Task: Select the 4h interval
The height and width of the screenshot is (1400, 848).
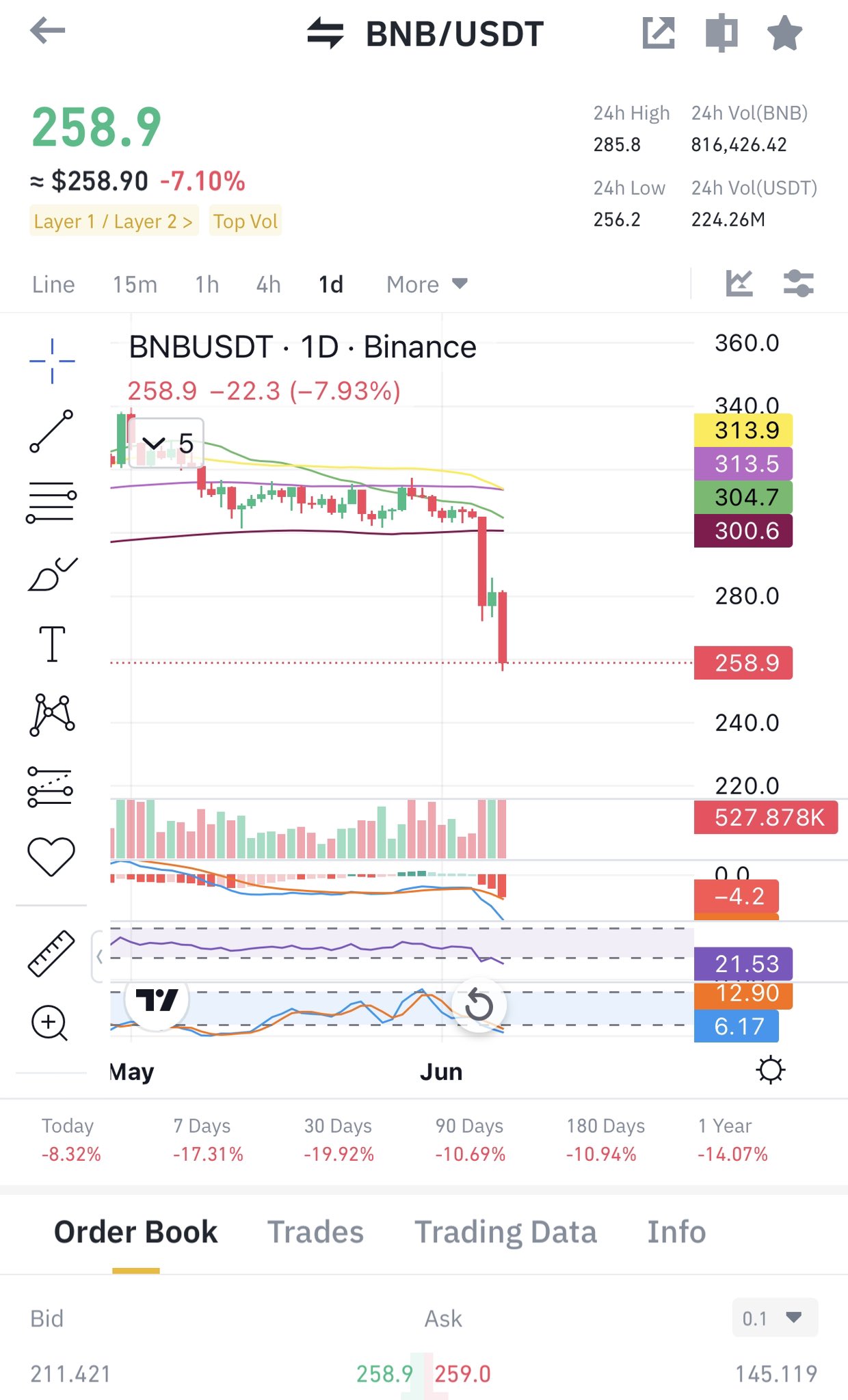Action: 269,284
